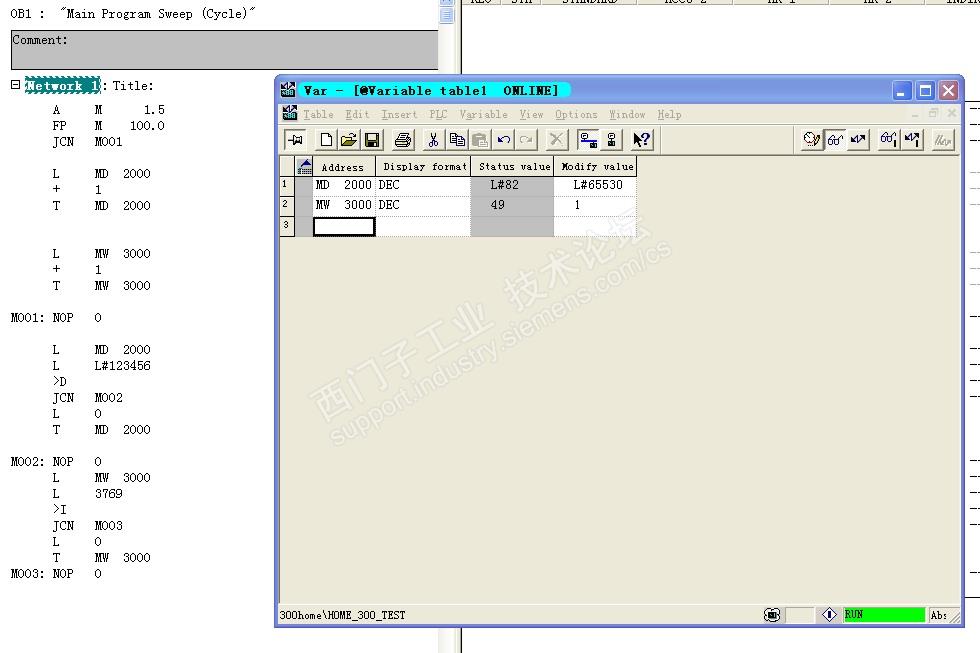Open the Insert menu

[x=399, y=114]
